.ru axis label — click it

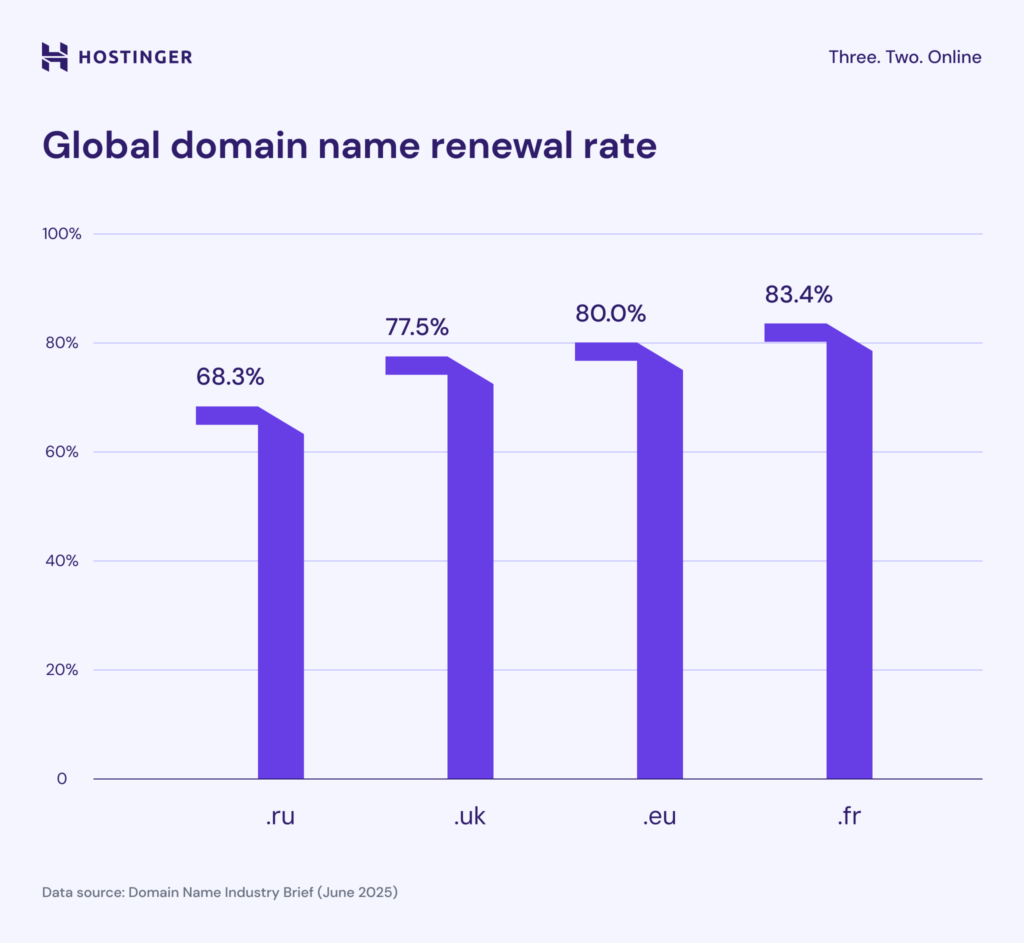(x=279, y=816)
